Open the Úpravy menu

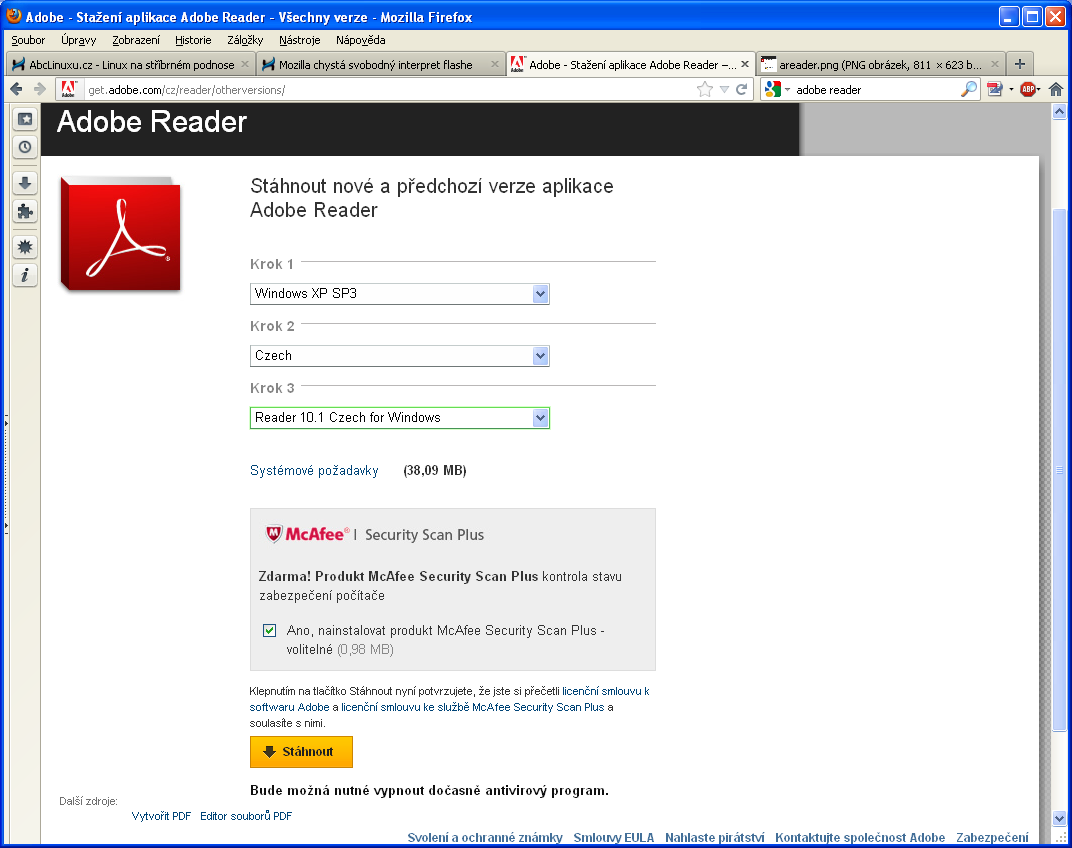(79, 40)
